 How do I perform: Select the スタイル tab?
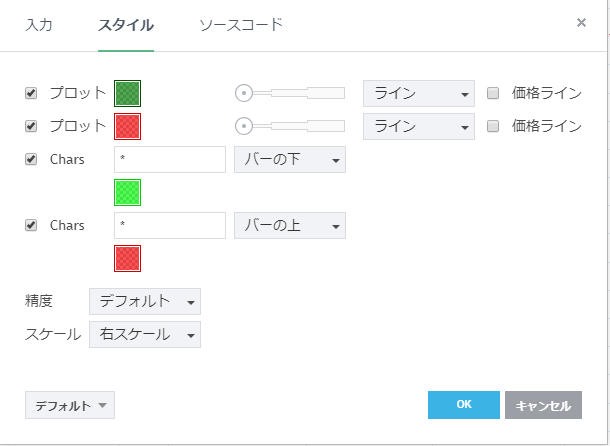(x=125, y=24)
